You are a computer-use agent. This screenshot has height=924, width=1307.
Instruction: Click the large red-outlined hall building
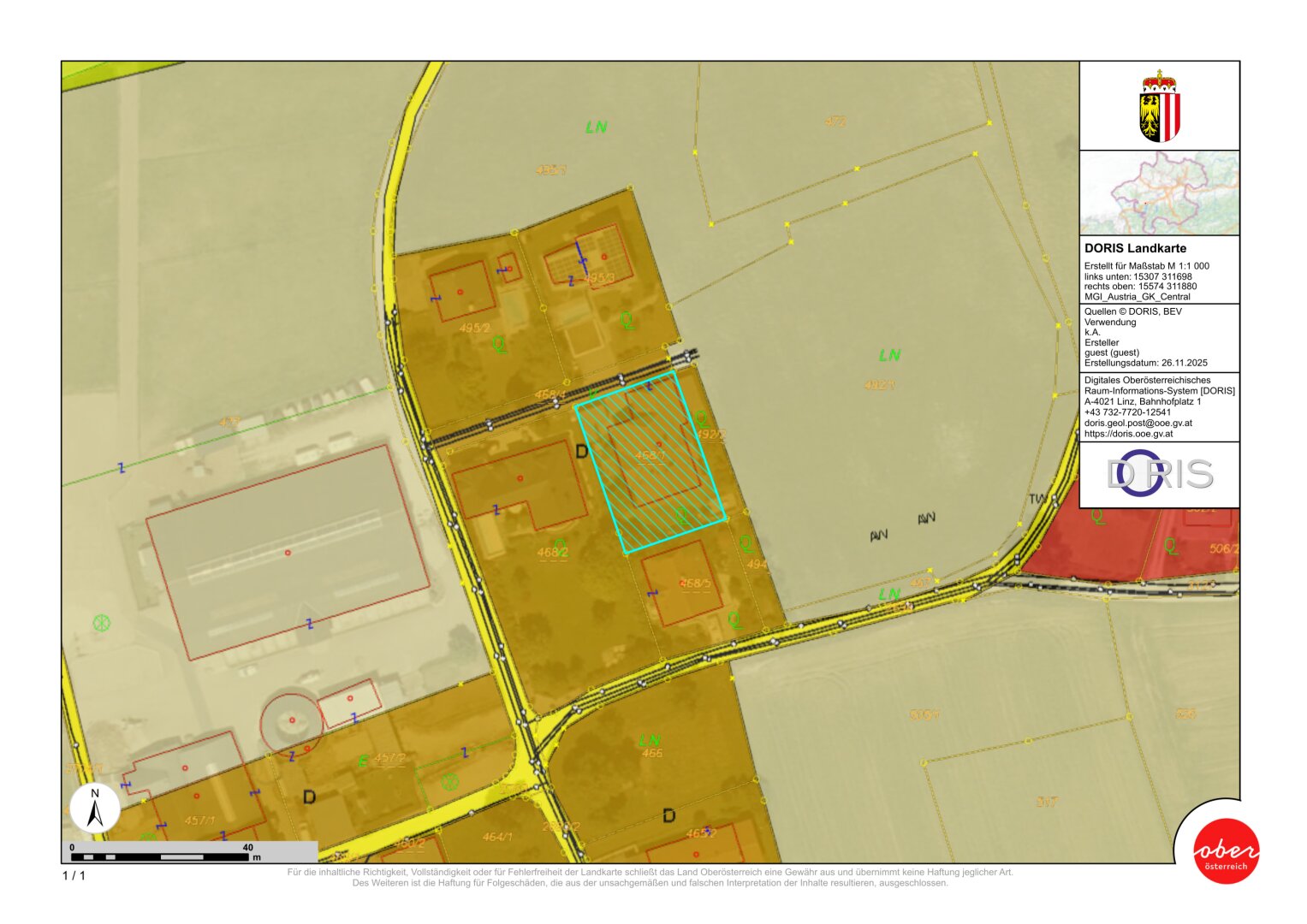[x=287, y=552]
